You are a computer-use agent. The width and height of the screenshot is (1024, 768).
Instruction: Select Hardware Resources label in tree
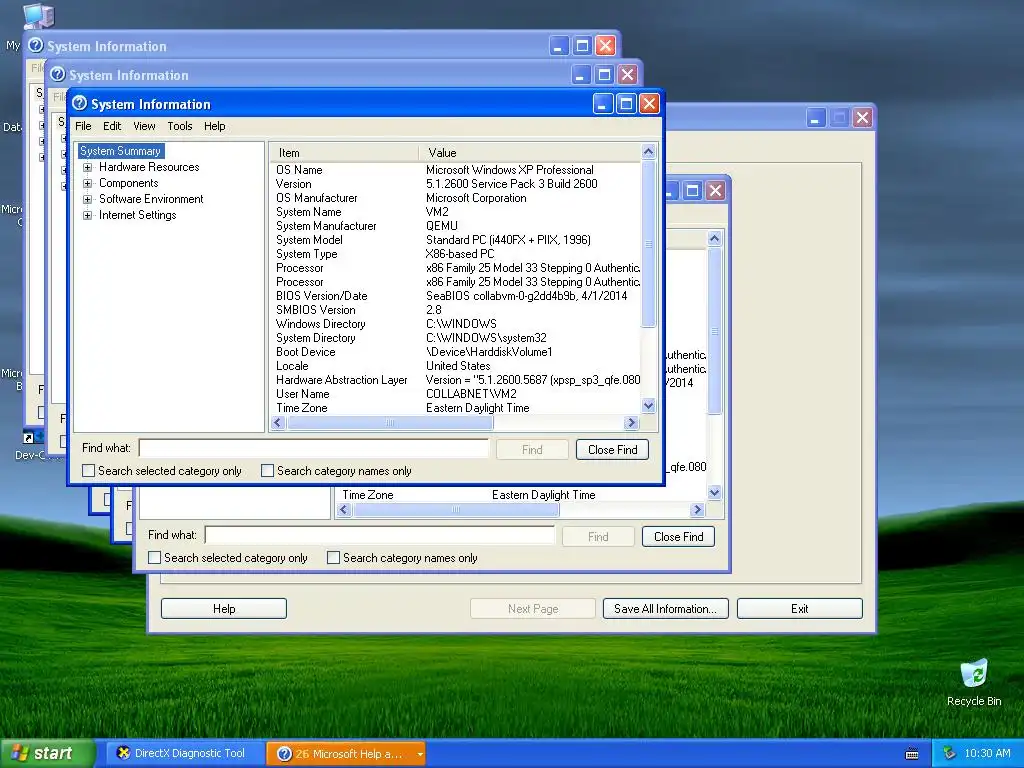(149, 167)
